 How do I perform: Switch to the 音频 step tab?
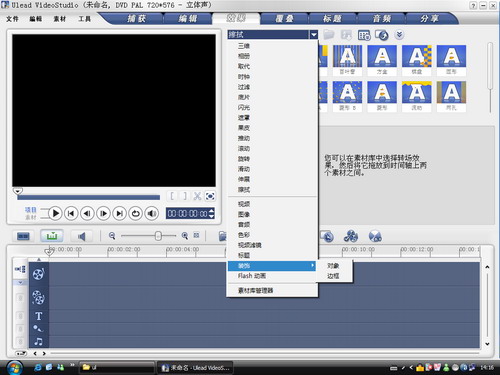[382, 18]
